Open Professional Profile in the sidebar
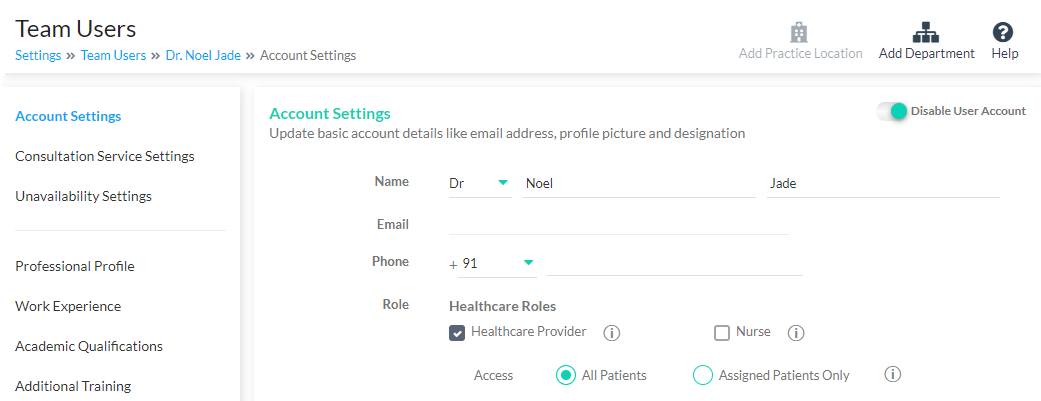The image size is (1041, 401). 75,266
